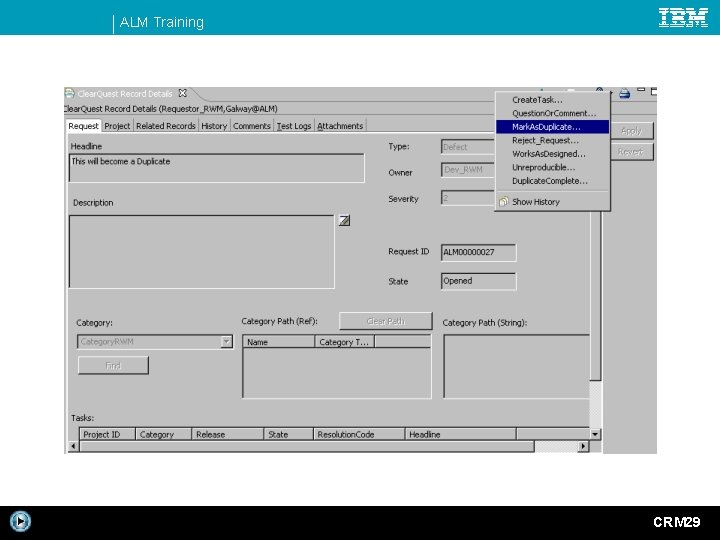Image resolution: width=720 pixels, height=540 pixels.
Task: Click the horizontal scrollbar left arrow
Action: coord(73,446)
